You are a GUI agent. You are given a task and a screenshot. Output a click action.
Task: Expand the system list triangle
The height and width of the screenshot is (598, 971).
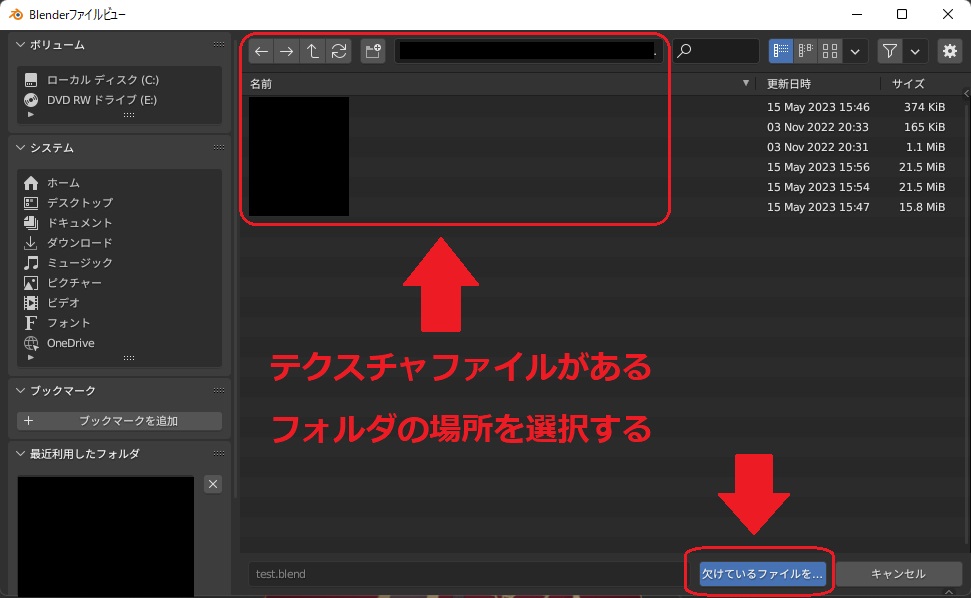31,357
